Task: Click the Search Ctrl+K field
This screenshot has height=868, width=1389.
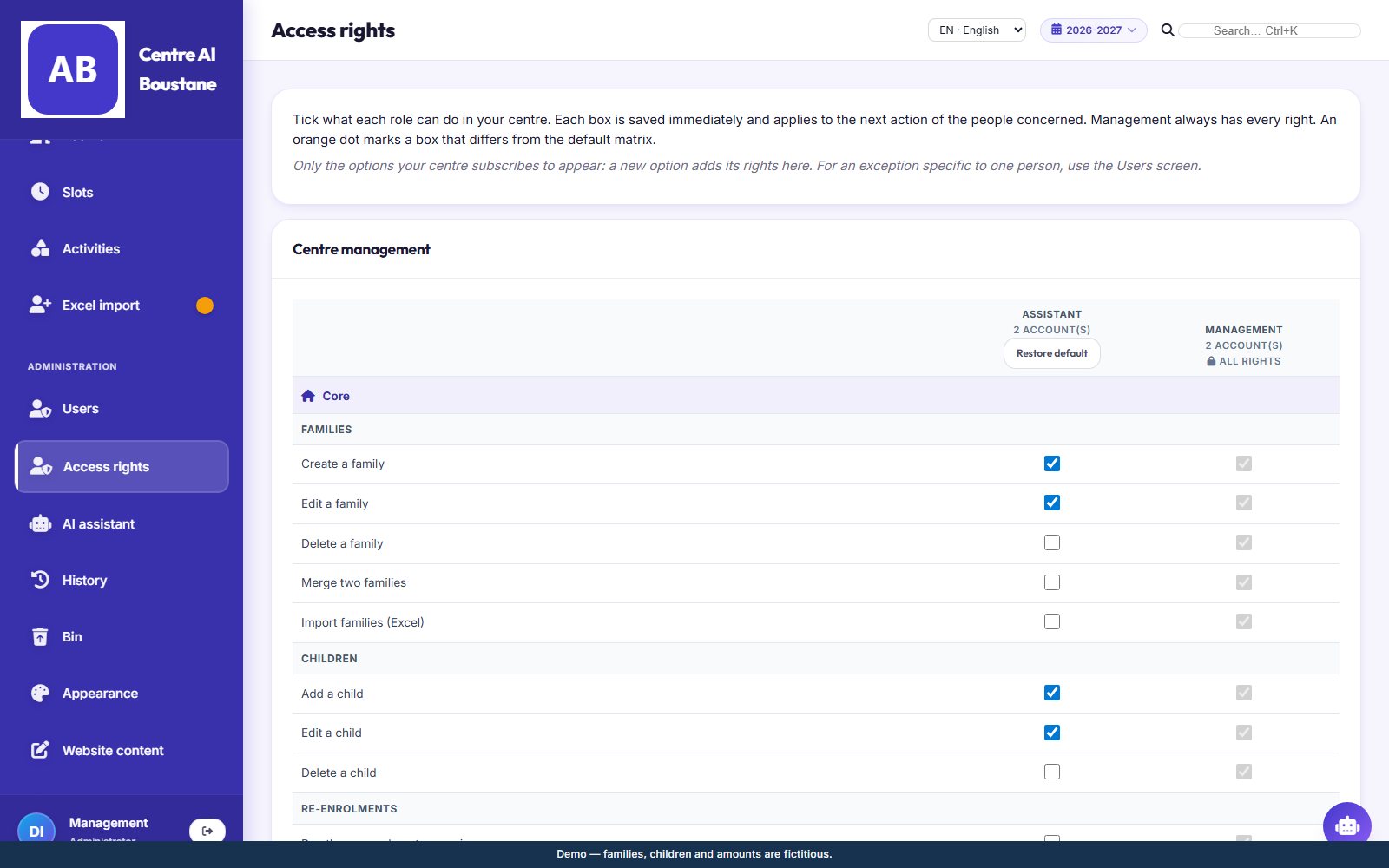Action: (x=1269, y=30)
